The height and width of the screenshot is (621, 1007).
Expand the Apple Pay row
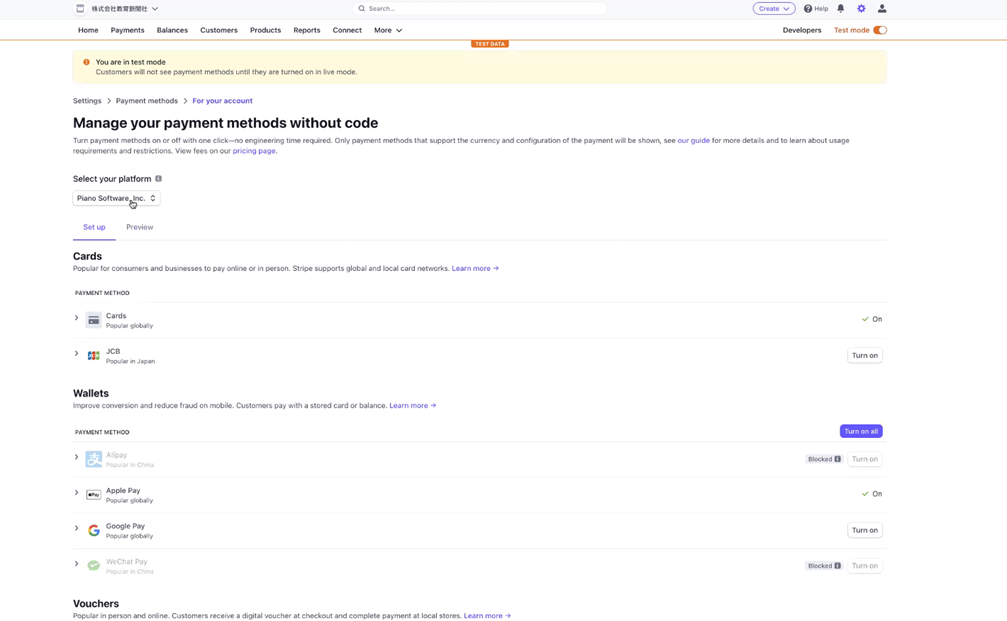pos(76,493)
